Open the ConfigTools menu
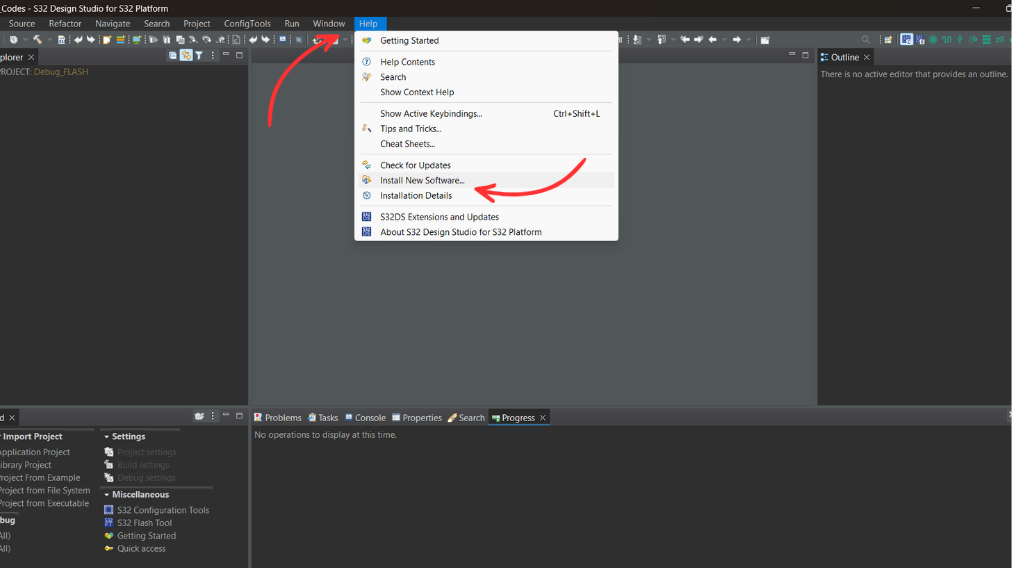Viewport: 1012px width, 568px height. [x=247, y=24]
